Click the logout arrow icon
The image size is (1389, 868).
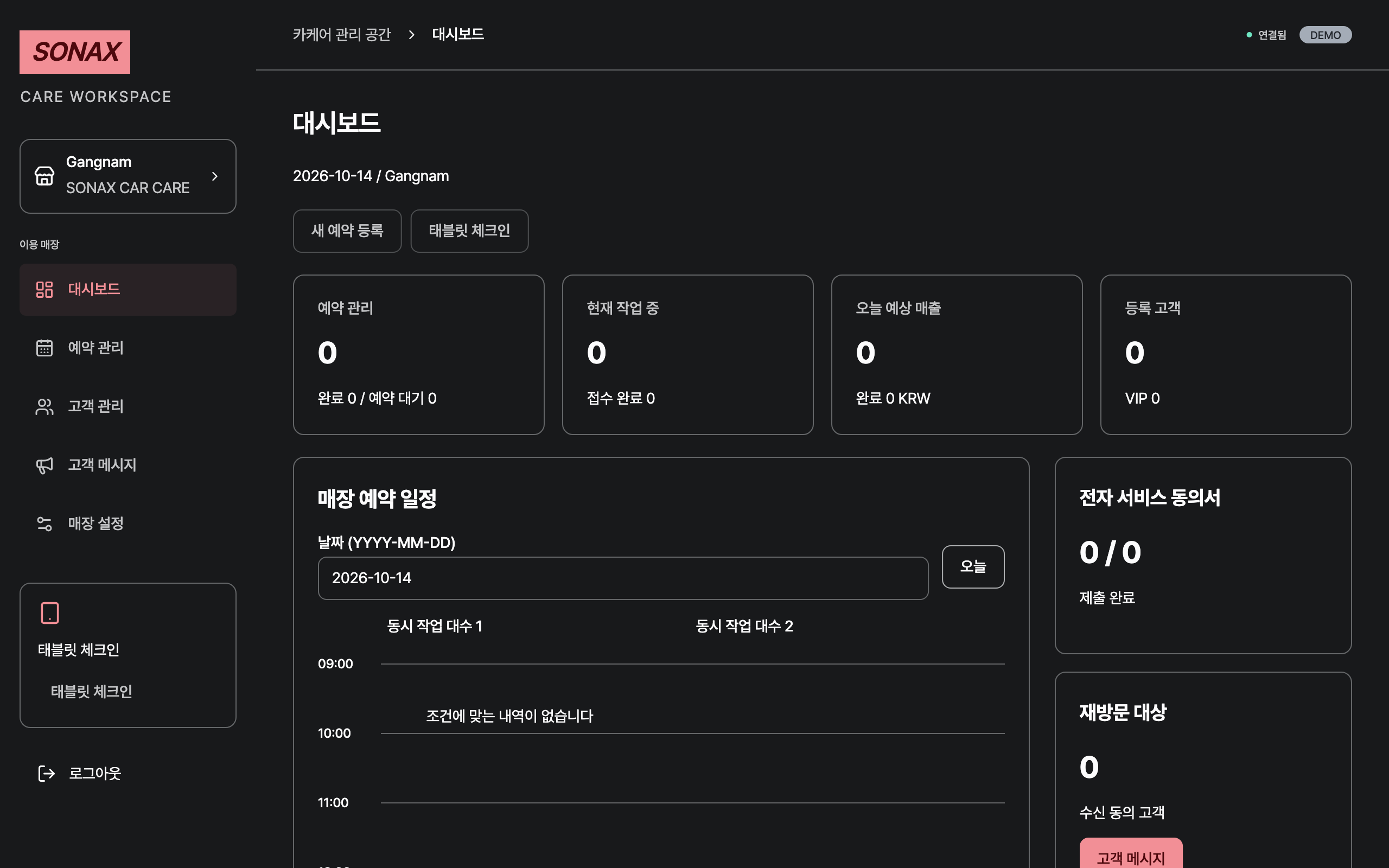[47, 773]
